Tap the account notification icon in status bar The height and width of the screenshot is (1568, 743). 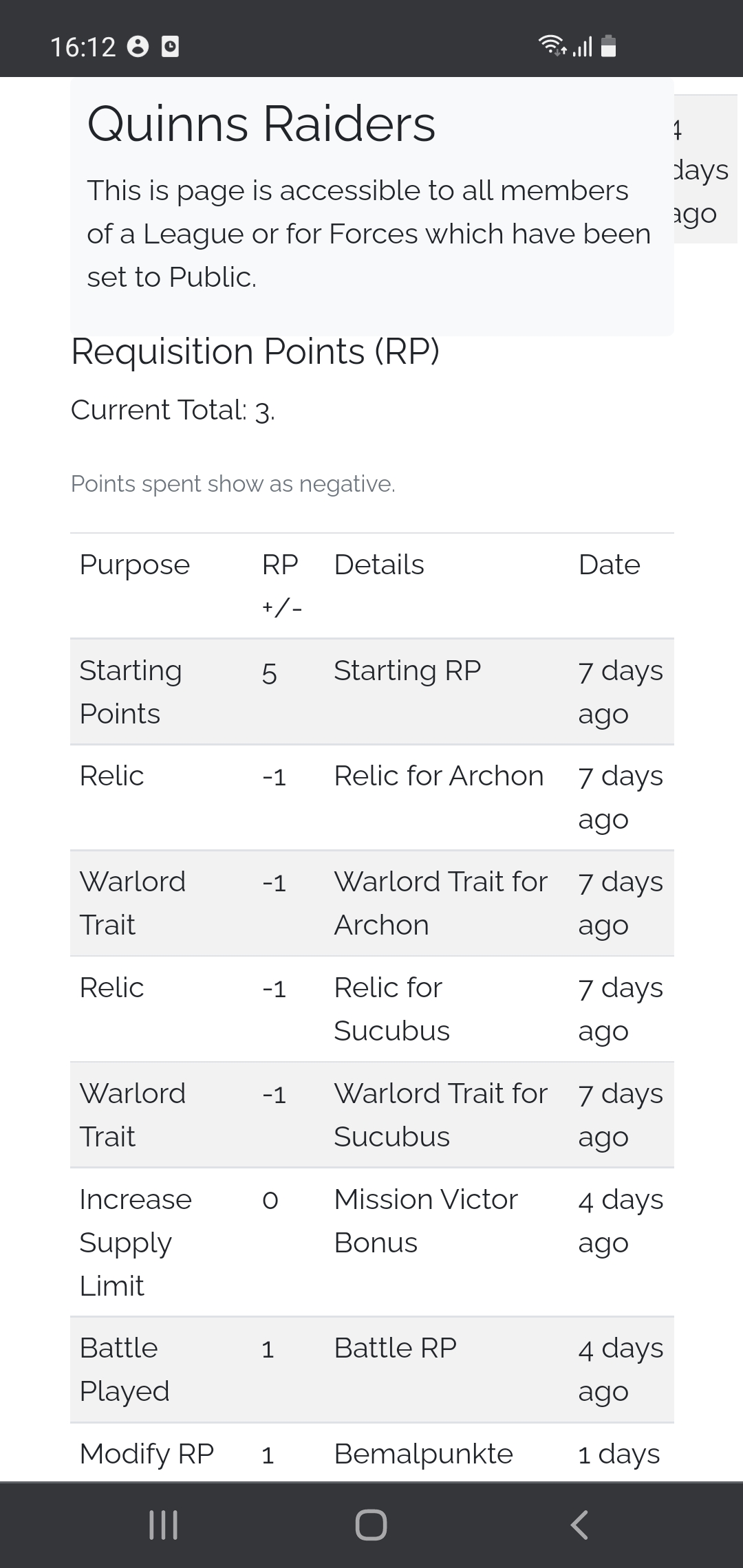pyautogui.click(x=138, y=47)
